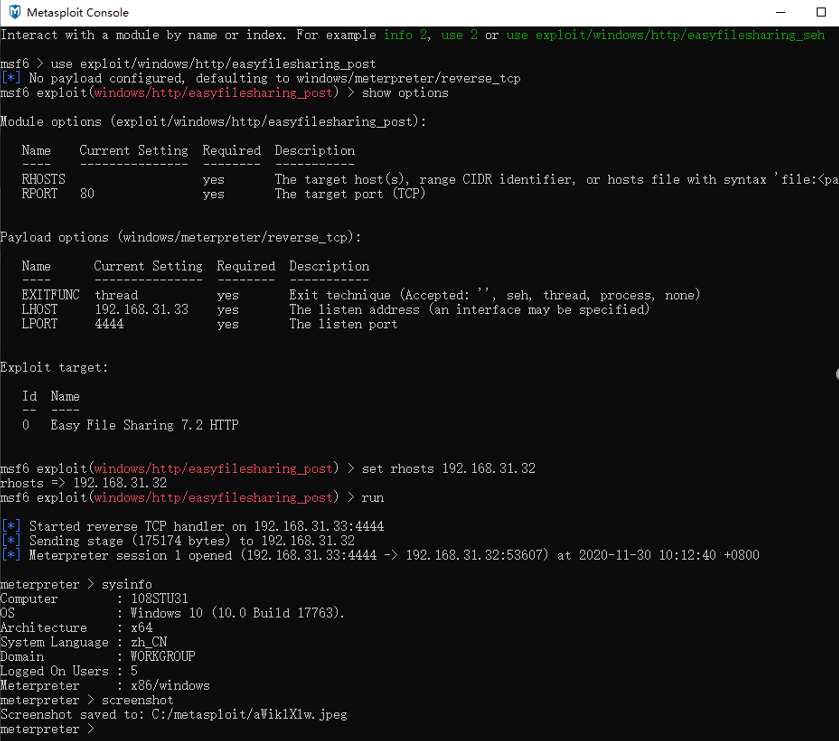Click the LPORT value '4444'
The height and width of the screenshot is (741, 839).
coord(109,324)
